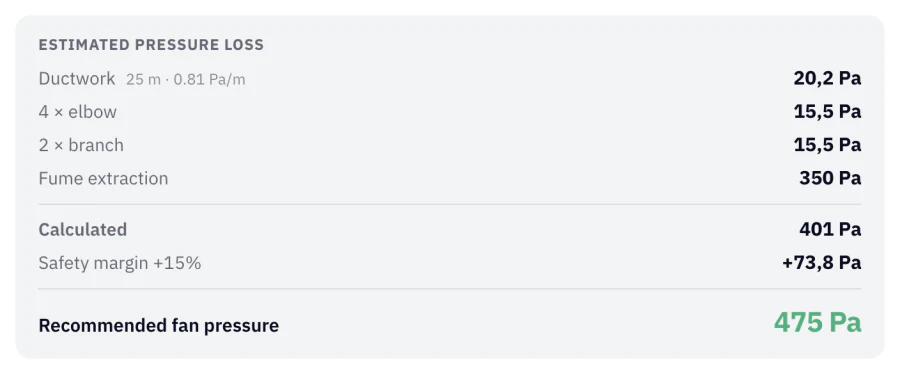Click the Estimated Pressure Loss heading
The image size is (900, 374).
point(151,45)
